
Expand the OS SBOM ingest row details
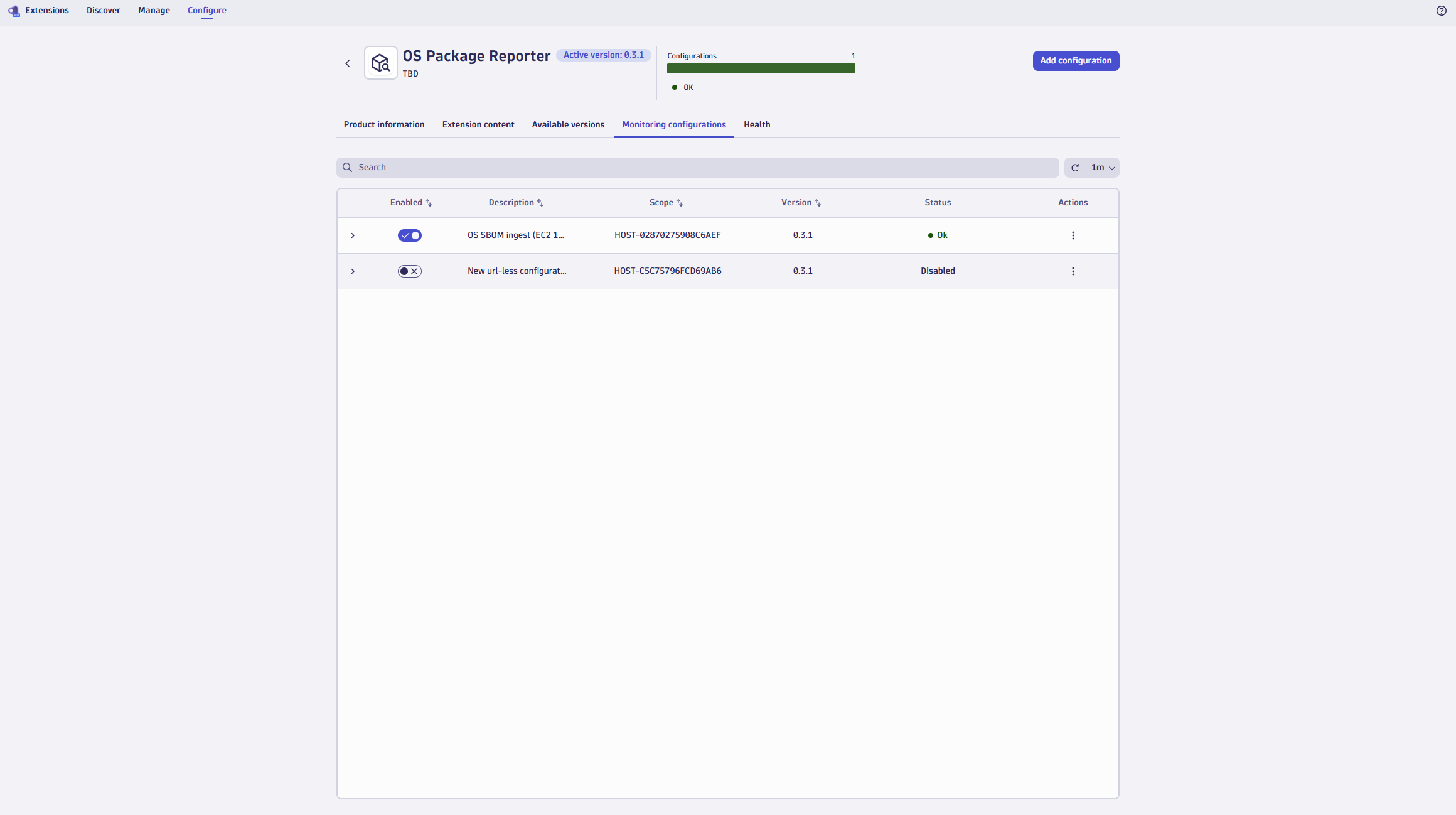click(x=353, y=235)
